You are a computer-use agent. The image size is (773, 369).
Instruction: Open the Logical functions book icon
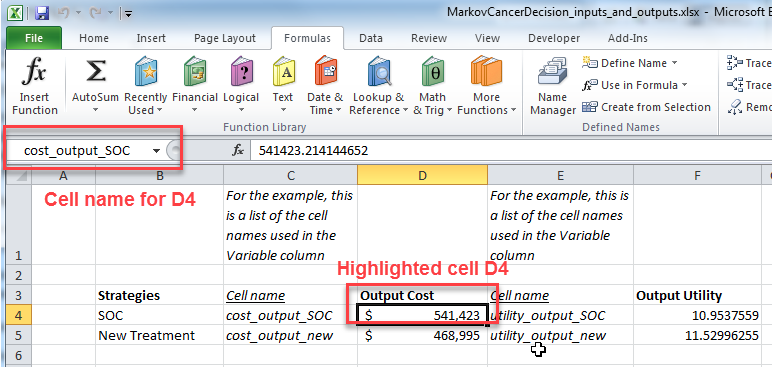click(x=242, y=72)
